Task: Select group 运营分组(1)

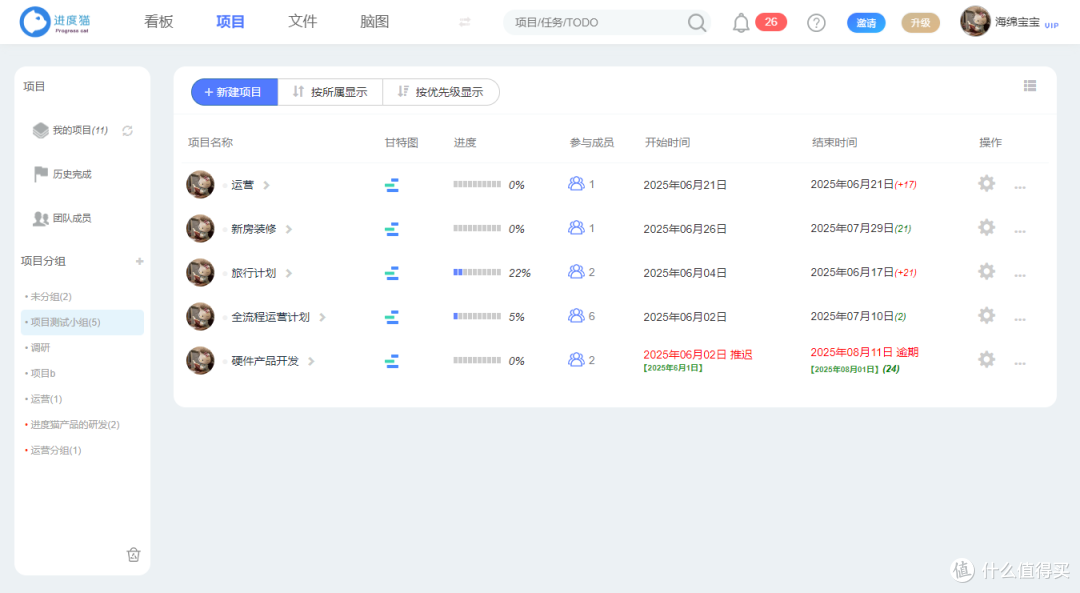Action: pos(55,450)
